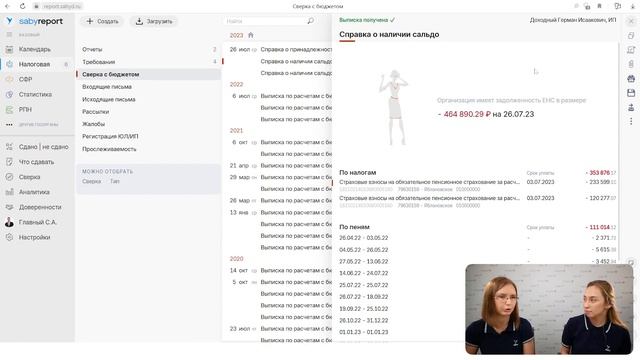
Task: Click the home icon next to 2023
Action: 251,36
